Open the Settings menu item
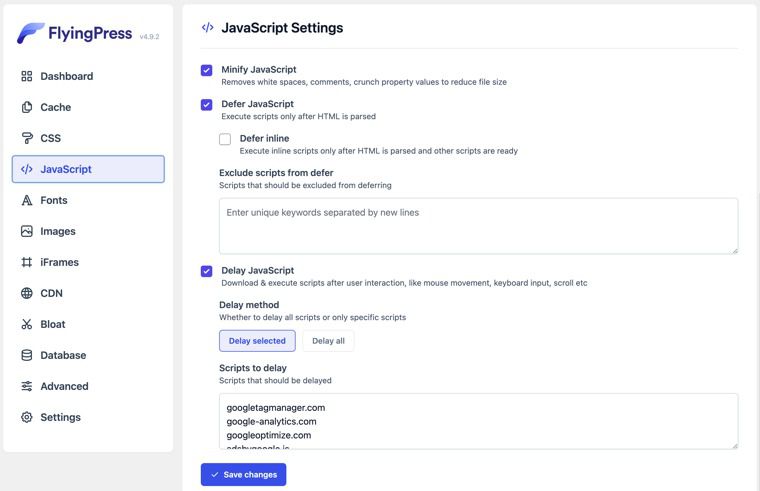 pos(60,417)
